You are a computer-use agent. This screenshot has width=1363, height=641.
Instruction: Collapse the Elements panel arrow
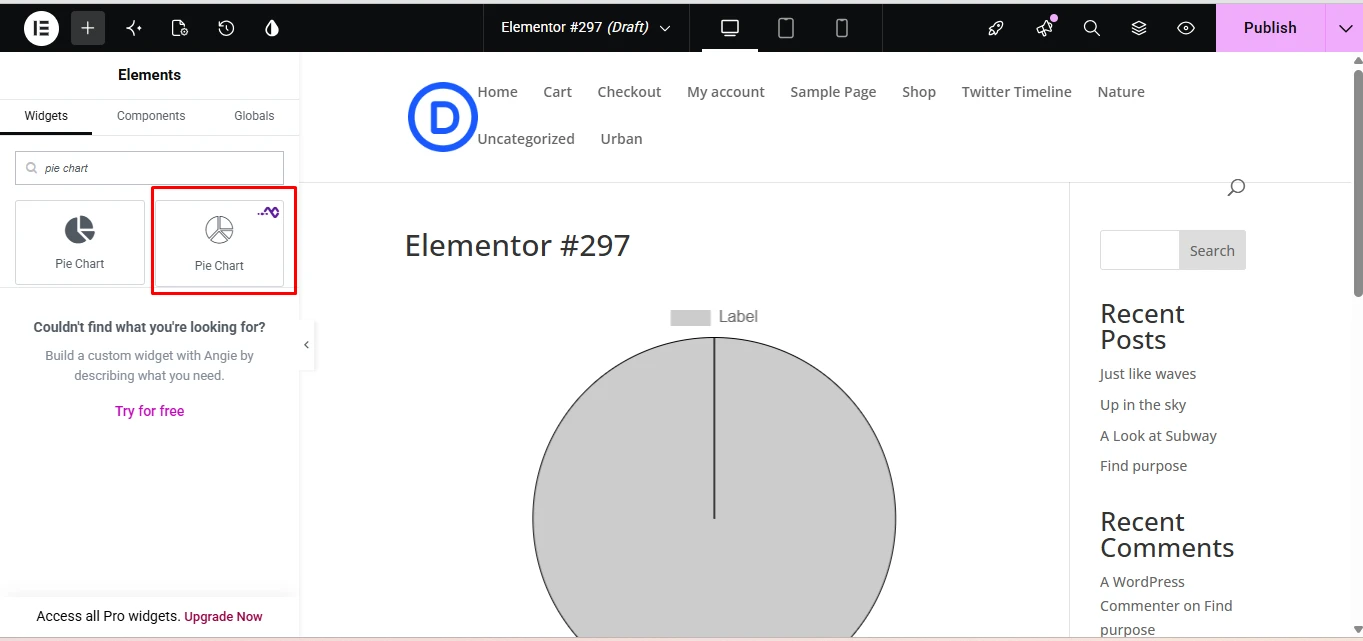tap(307, 345)
